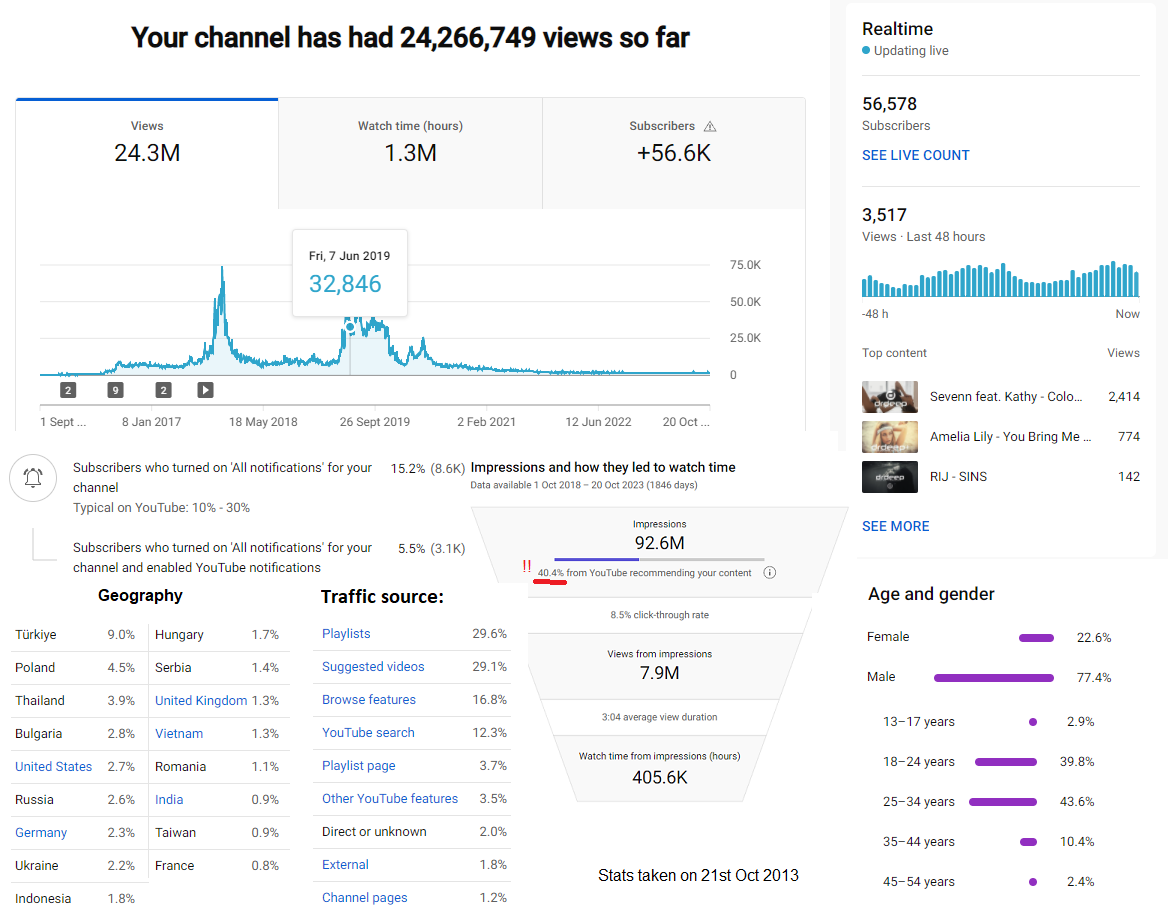Click the SEE LIVE COUNT link
The image size is (1168, 909).
(915, 155)
